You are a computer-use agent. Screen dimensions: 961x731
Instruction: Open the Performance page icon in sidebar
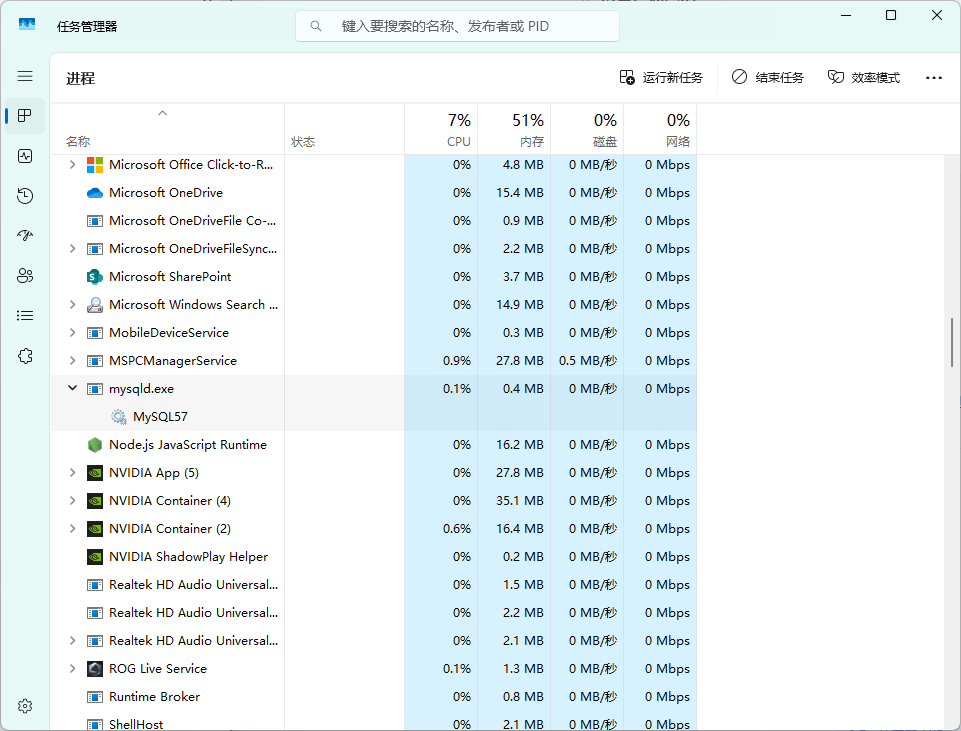[25, 156]
